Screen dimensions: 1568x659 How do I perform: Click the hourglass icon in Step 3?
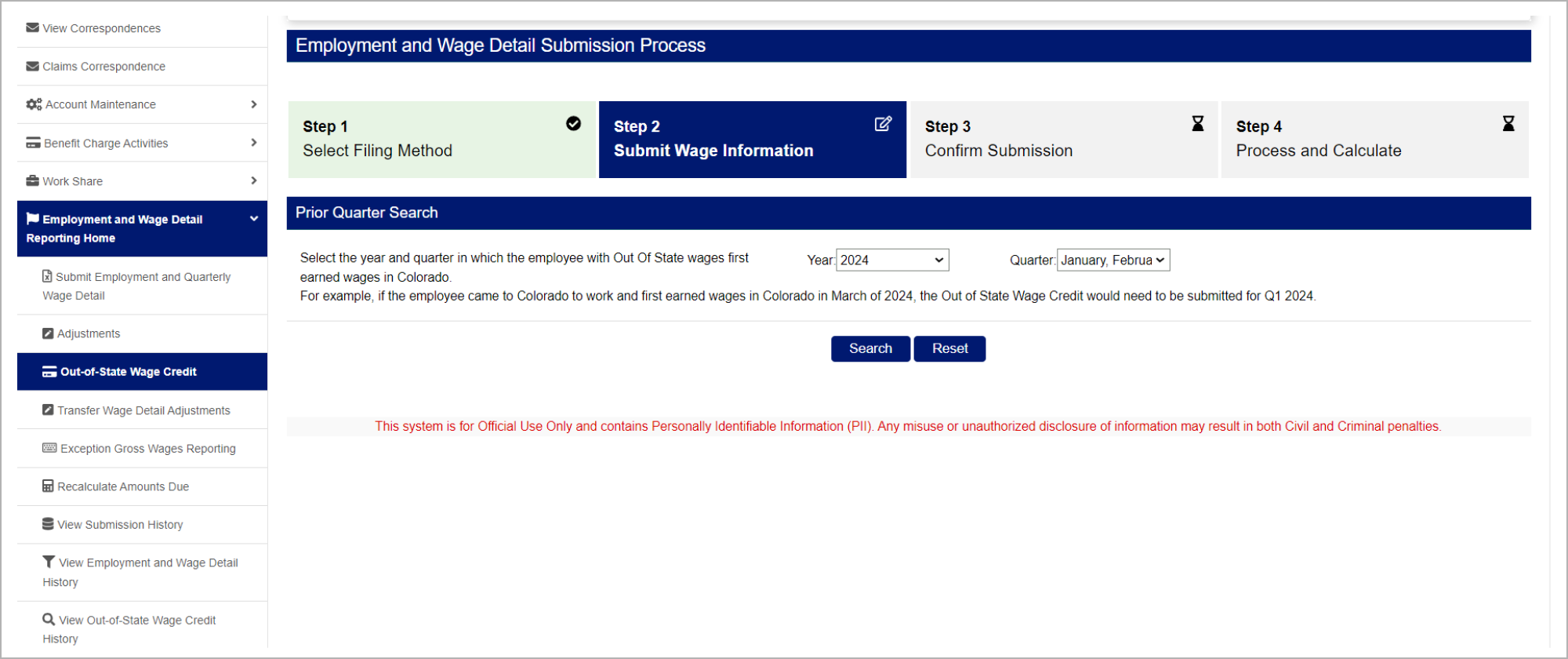pyautogui.click(x=1197, y=124)
